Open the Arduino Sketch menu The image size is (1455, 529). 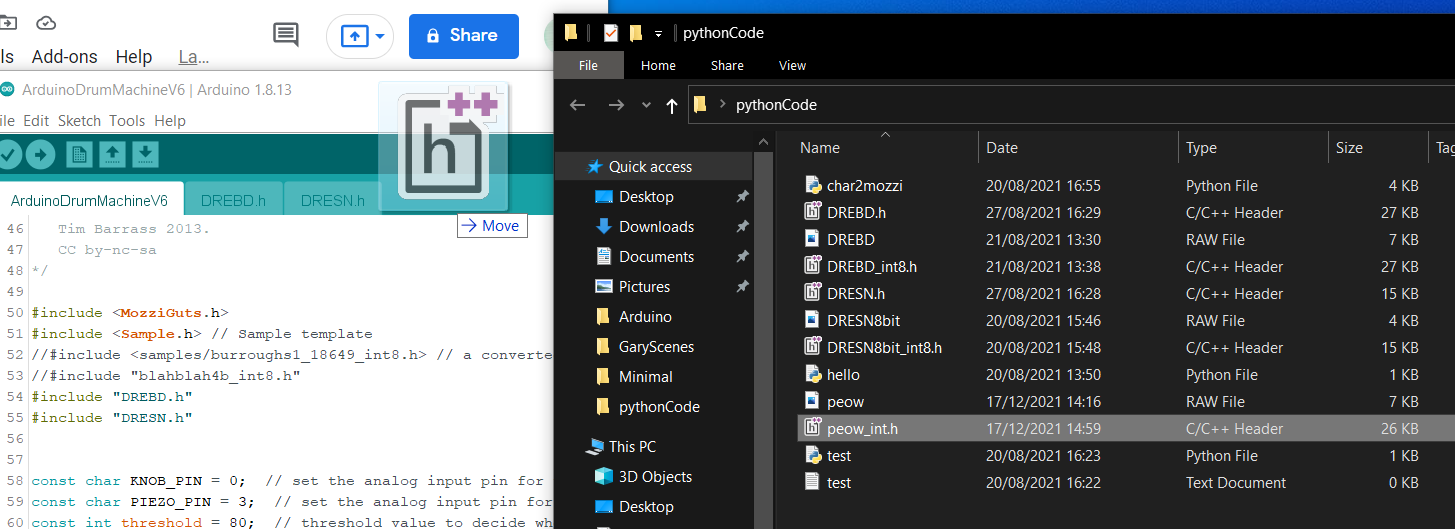point(79,120)
